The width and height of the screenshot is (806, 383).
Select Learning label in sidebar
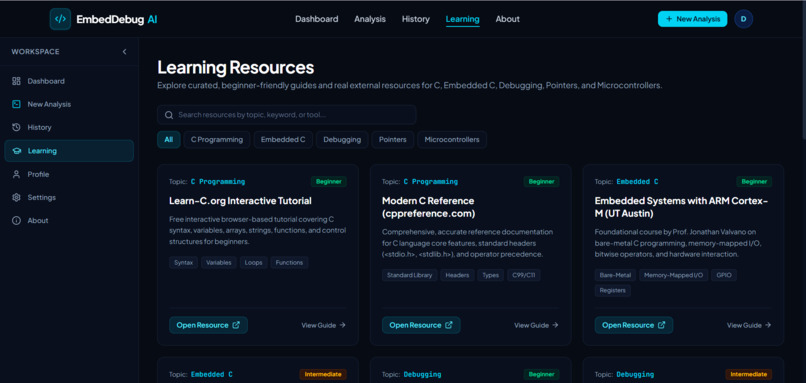(42, 151)
